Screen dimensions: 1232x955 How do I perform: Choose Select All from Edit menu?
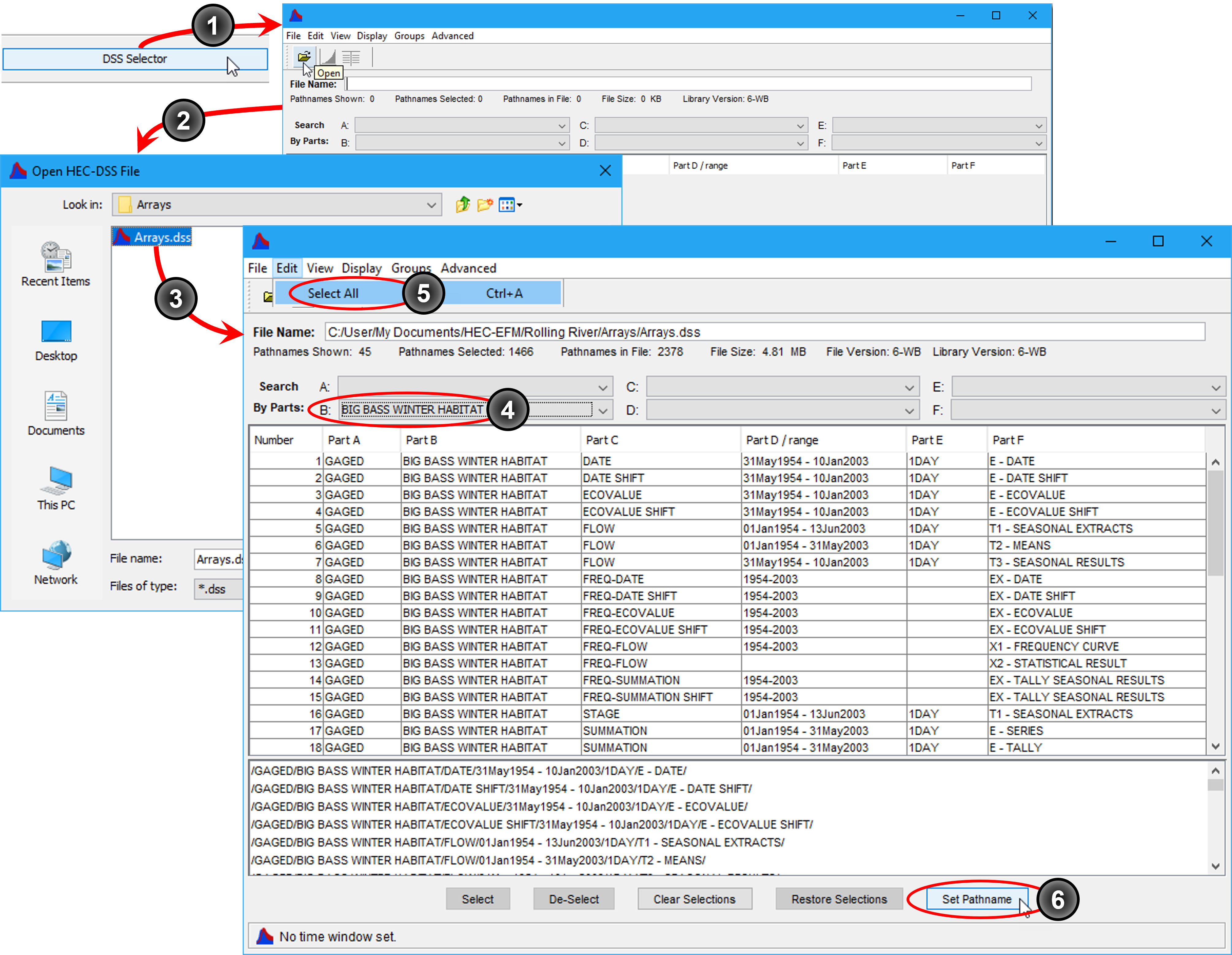(x=333, y=293)
